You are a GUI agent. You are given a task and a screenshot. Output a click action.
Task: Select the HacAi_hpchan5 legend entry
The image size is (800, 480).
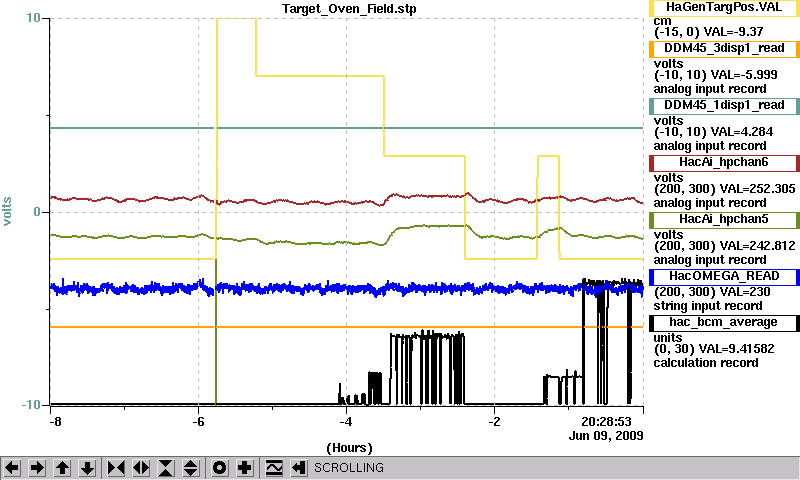pos(724,220)
